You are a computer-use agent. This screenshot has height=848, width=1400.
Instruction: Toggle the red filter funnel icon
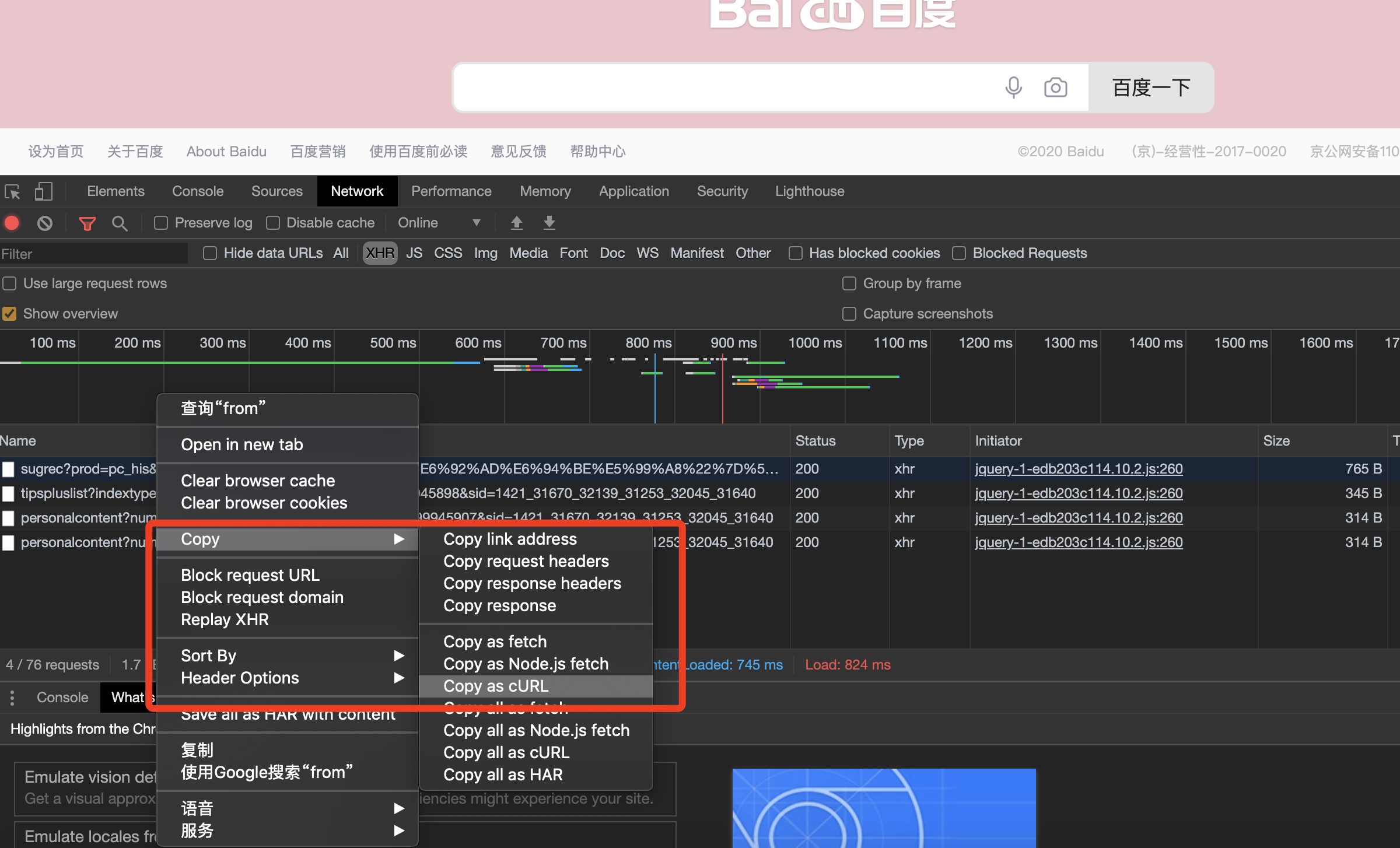(87, 223)
